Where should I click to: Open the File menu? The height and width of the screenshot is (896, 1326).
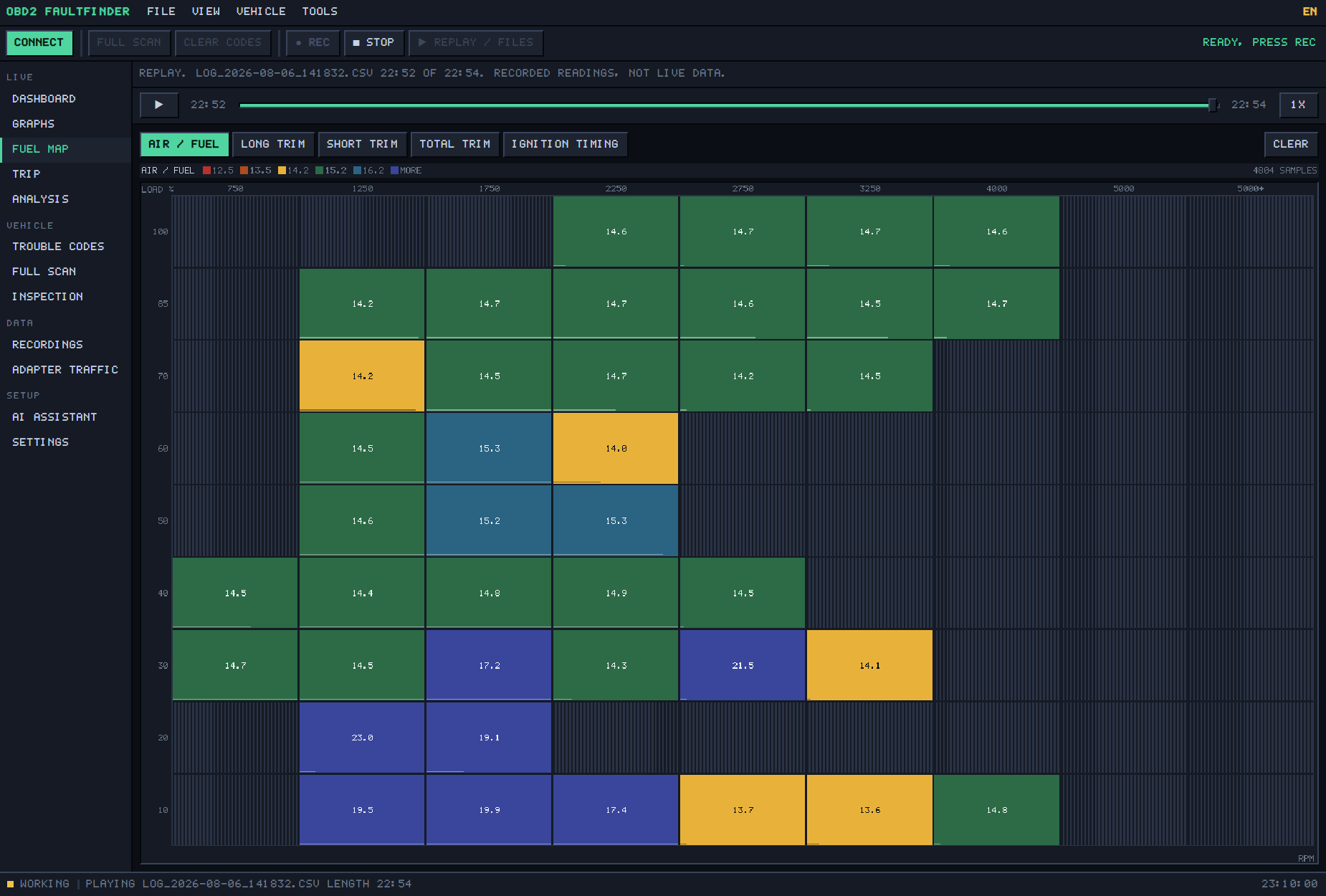point(161,11)
